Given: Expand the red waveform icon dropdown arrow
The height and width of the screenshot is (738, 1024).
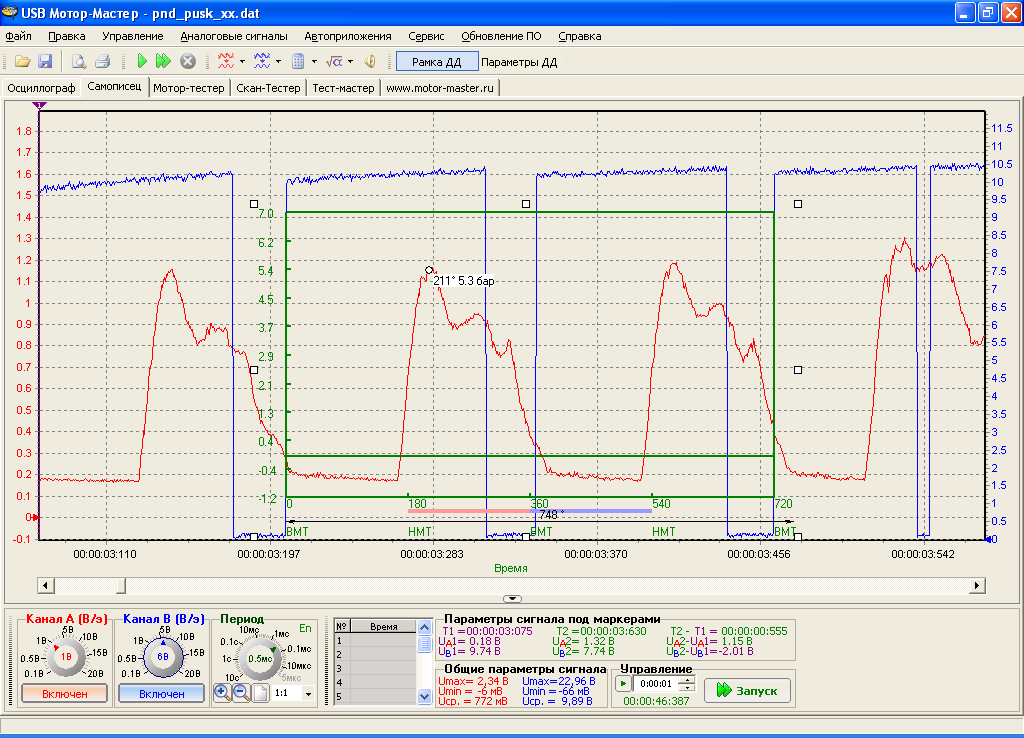Looking at the screenshot, I should [242, 62].
